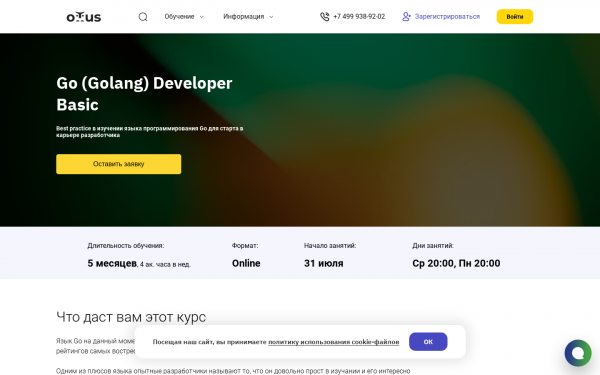The width and height of the screenshot is (600, 375).
Task: Select the Дни занятий label
Action: coord(433,246)
